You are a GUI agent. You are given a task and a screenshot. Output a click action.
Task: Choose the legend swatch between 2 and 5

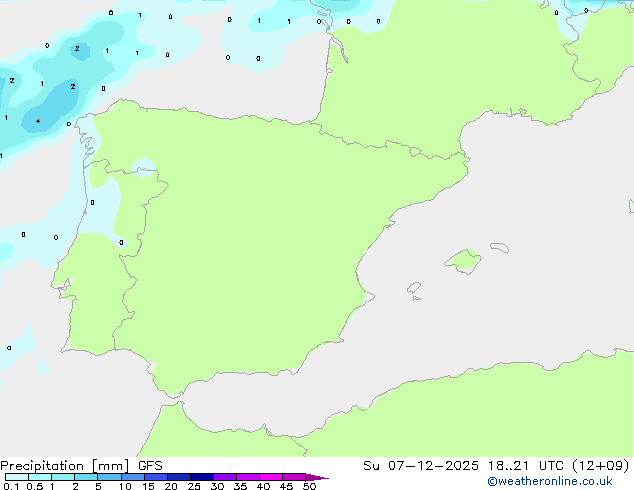point(86,477)
